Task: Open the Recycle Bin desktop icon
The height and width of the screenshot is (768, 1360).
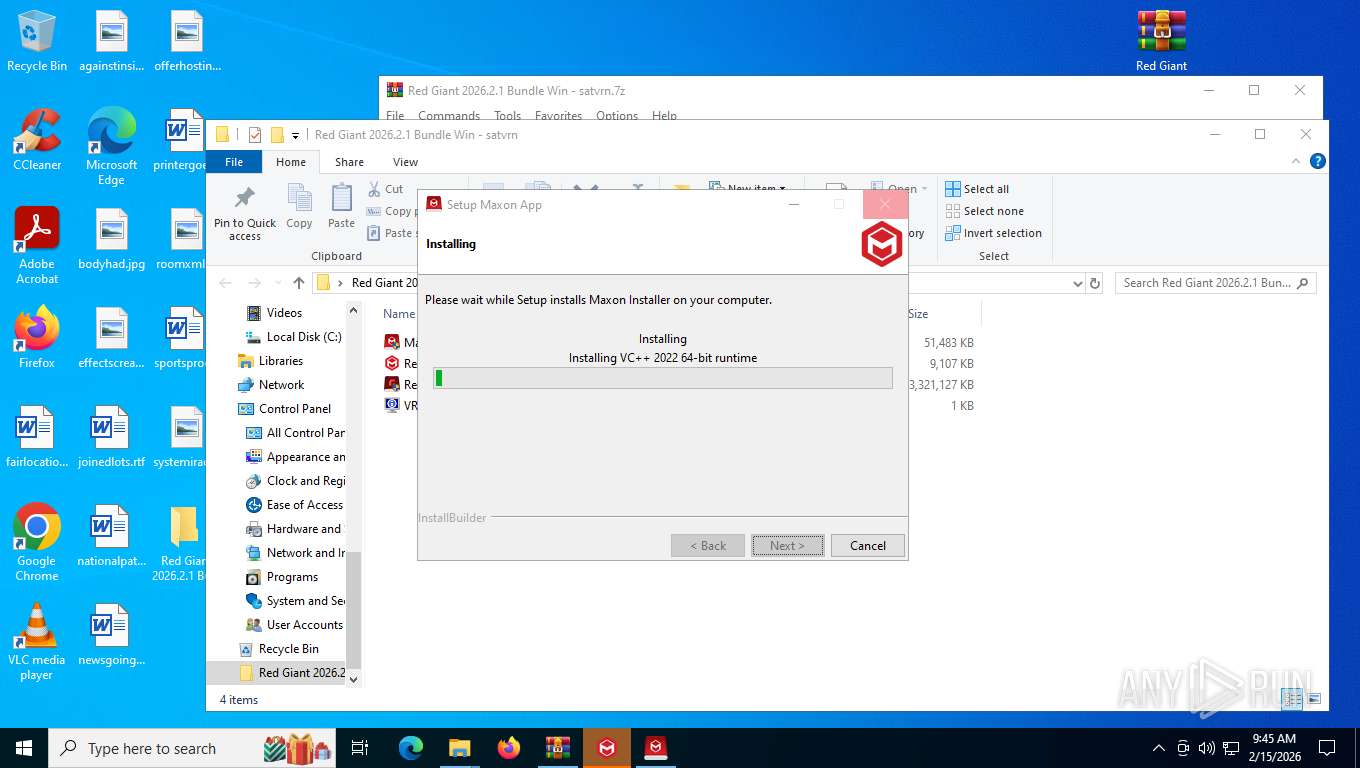Action: point(37,41)
